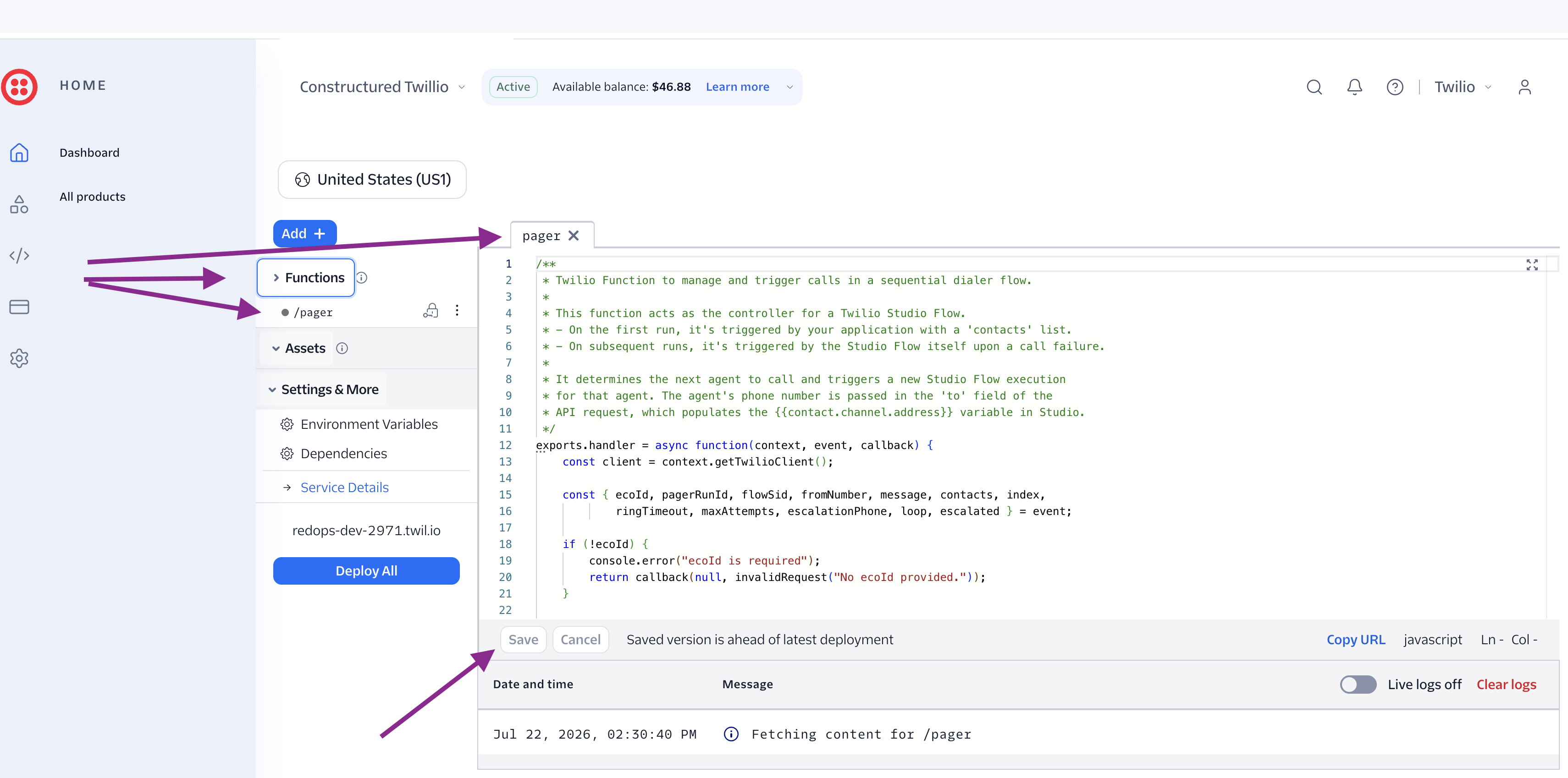This screenshot has width=1568, height=778.
Task: Open Environment Variables settings
Action: pos(369,424)
